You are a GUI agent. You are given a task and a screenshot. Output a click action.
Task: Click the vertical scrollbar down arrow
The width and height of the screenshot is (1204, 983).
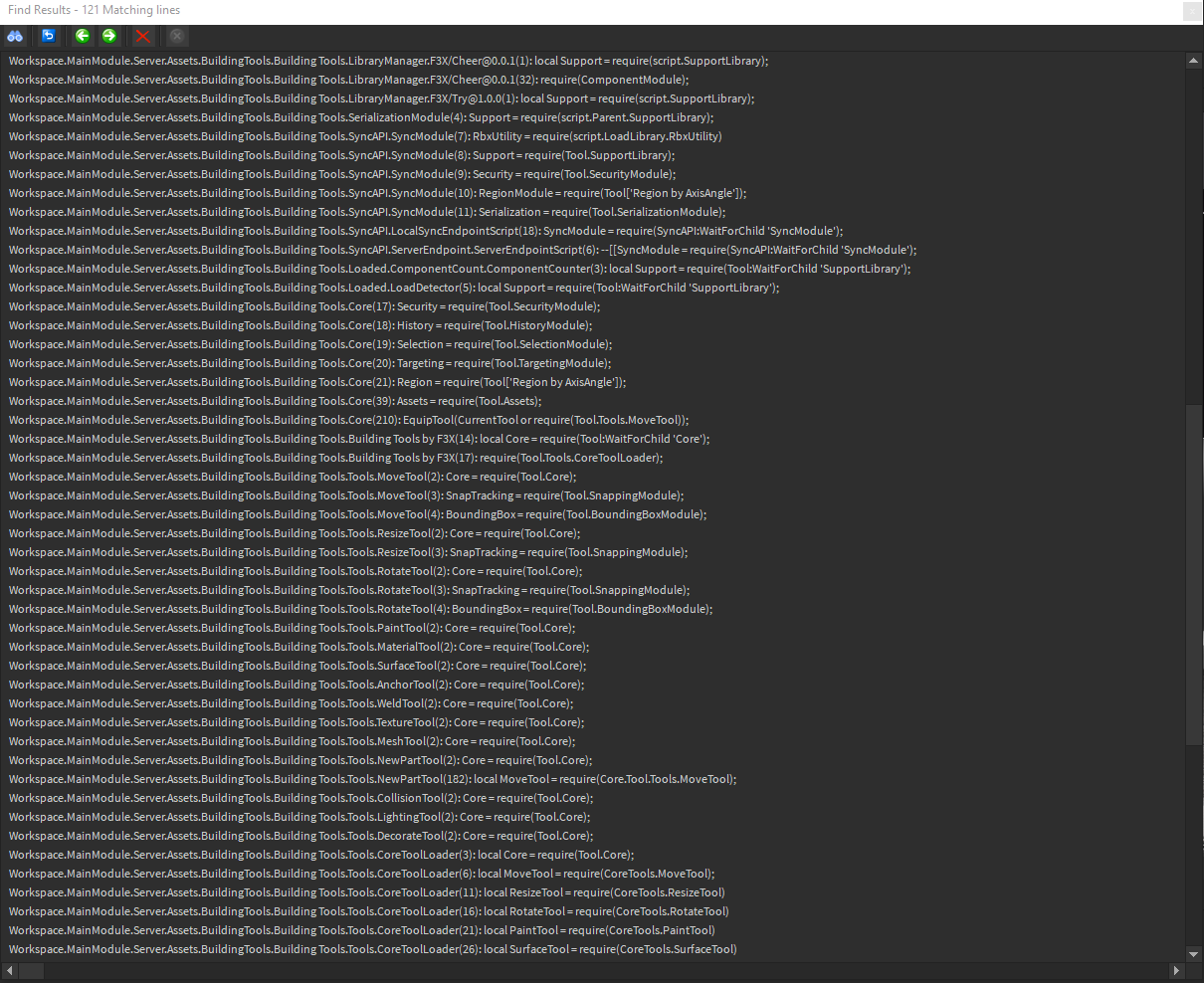1194,953
